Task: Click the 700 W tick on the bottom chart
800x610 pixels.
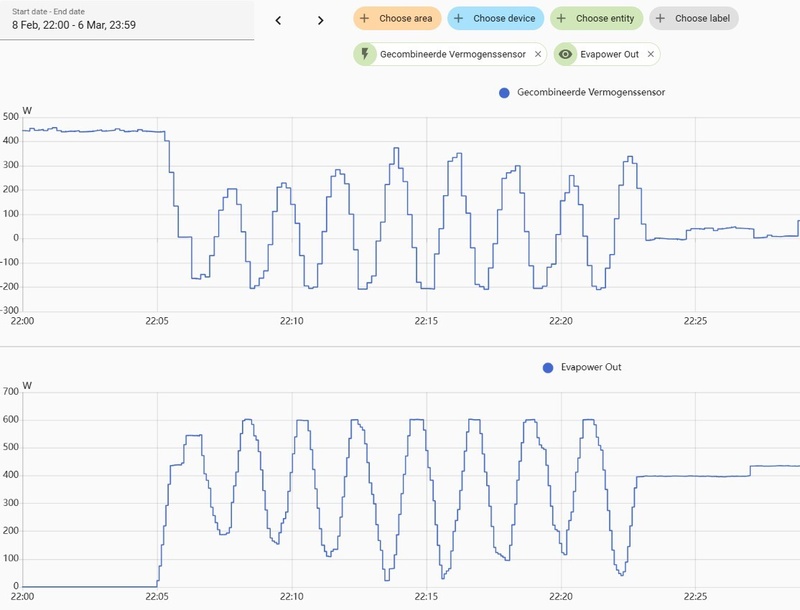Action: click(11, 391)
